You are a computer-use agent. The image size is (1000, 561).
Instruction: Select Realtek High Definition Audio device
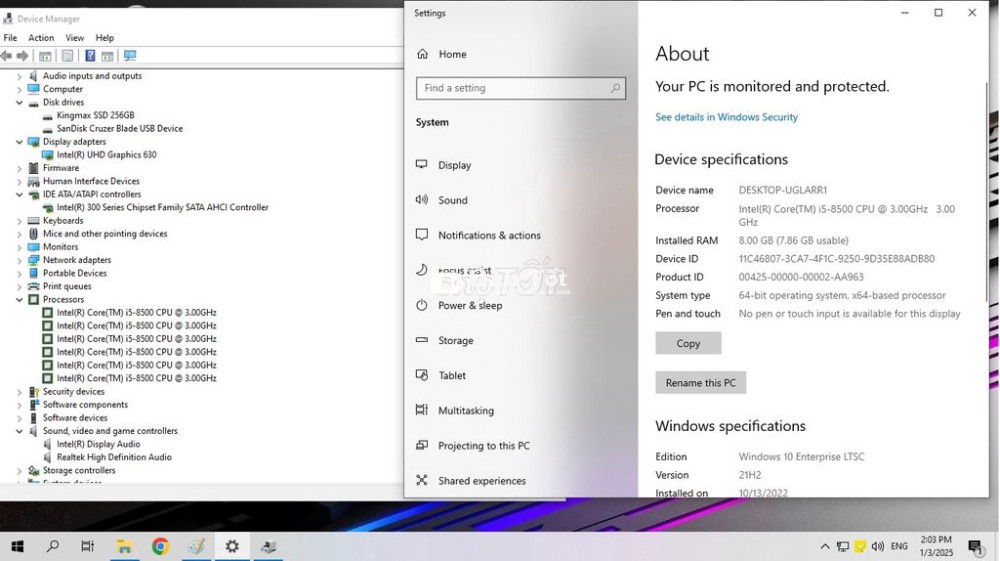[x=114, y=457]
